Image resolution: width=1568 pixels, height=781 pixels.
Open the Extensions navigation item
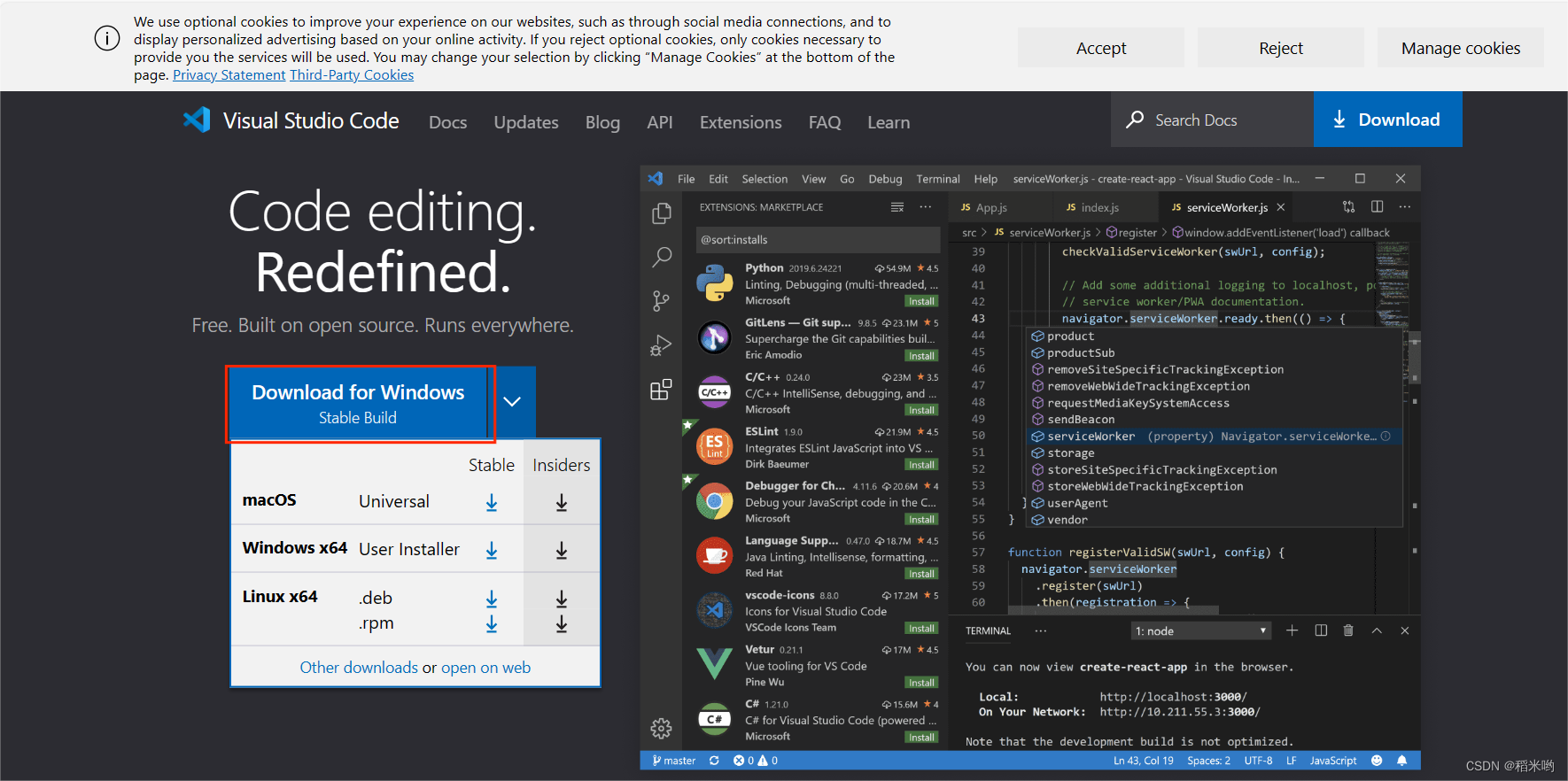tap(741, 122)
